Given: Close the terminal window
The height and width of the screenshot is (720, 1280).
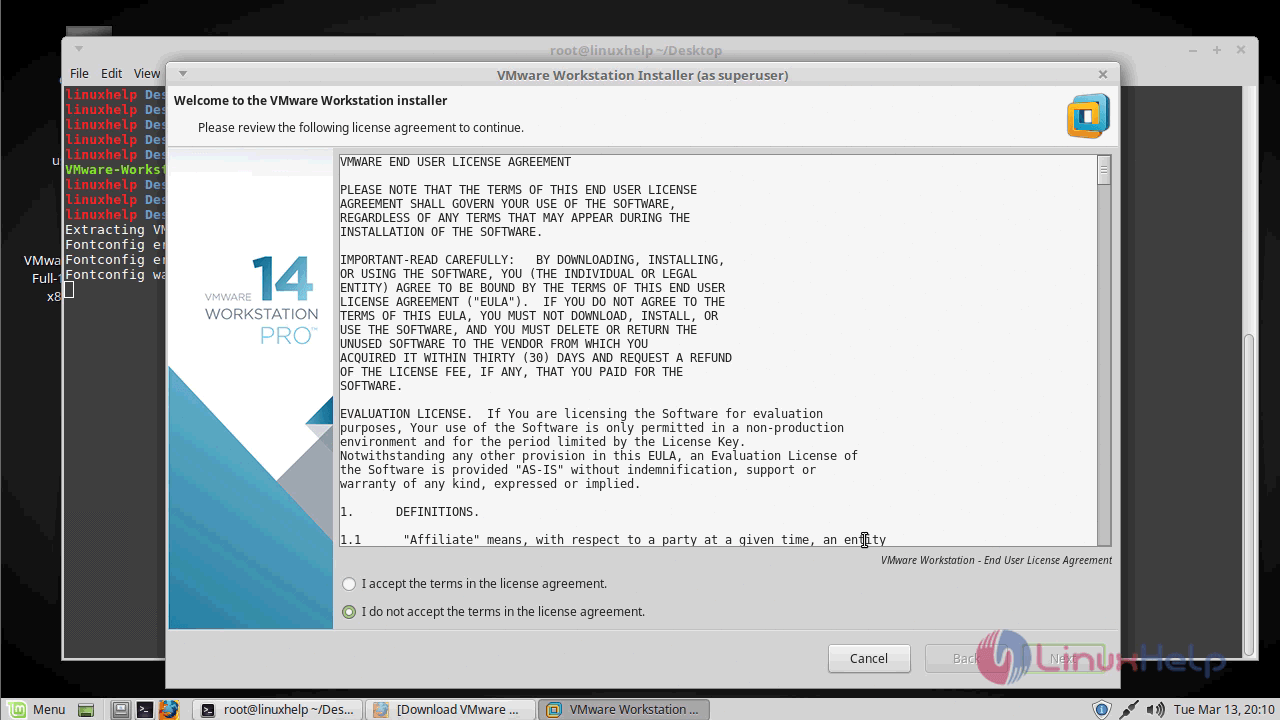Looking at the screenshot, I should pos(1242,49).
